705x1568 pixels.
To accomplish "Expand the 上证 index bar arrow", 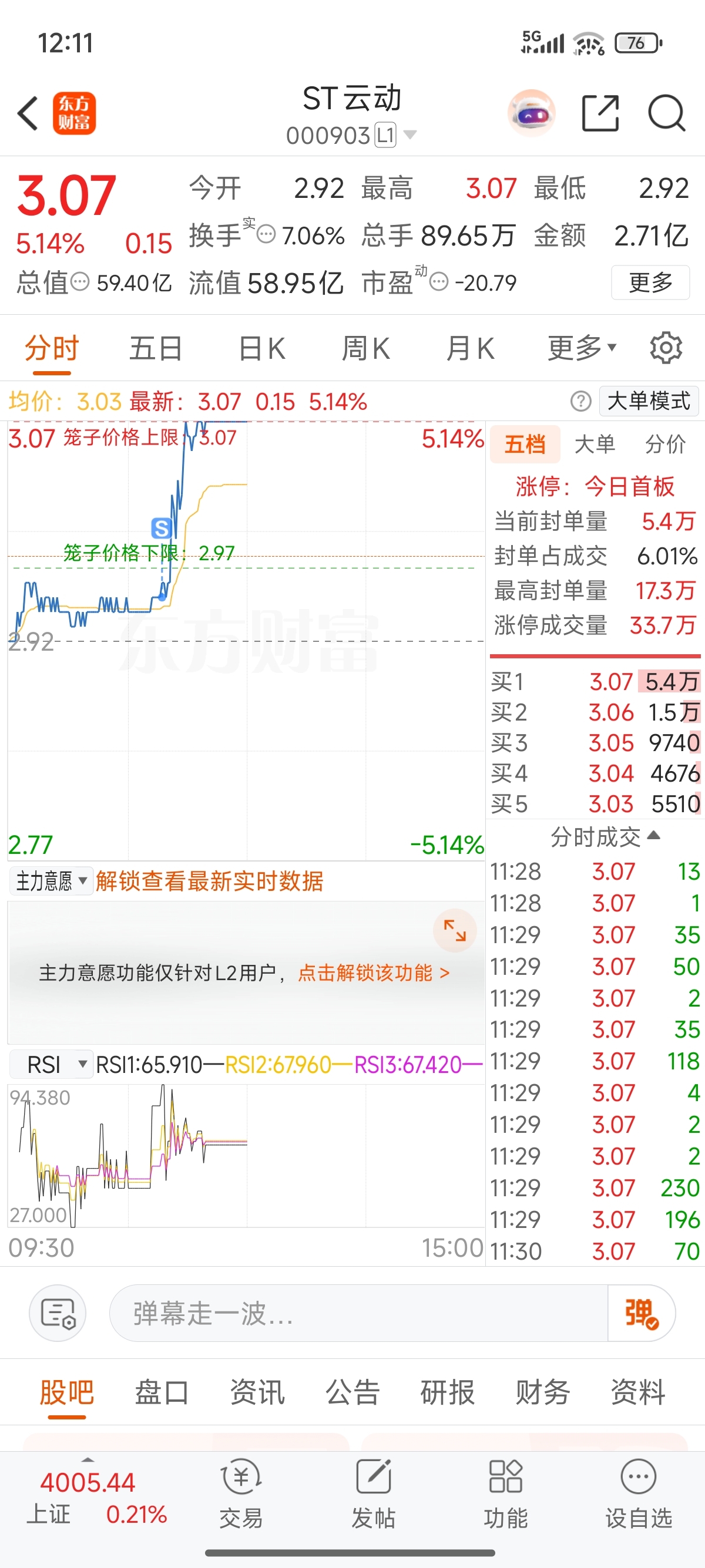I will pyautogui.click(x=88, y=1460).
